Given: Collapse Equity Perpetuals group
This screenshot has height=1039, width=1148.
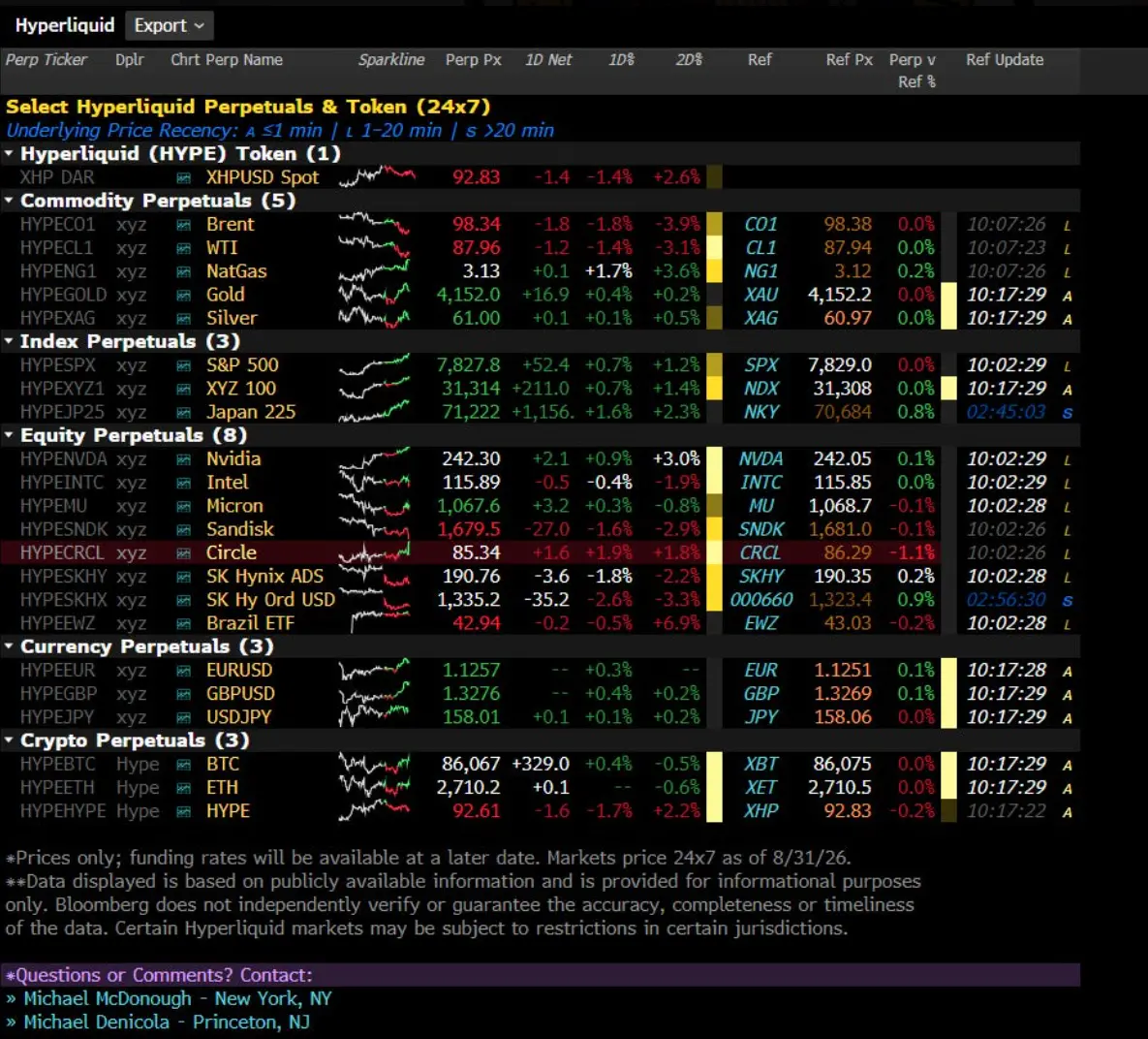Looking at the screenshot, I should tap(9, 434).
